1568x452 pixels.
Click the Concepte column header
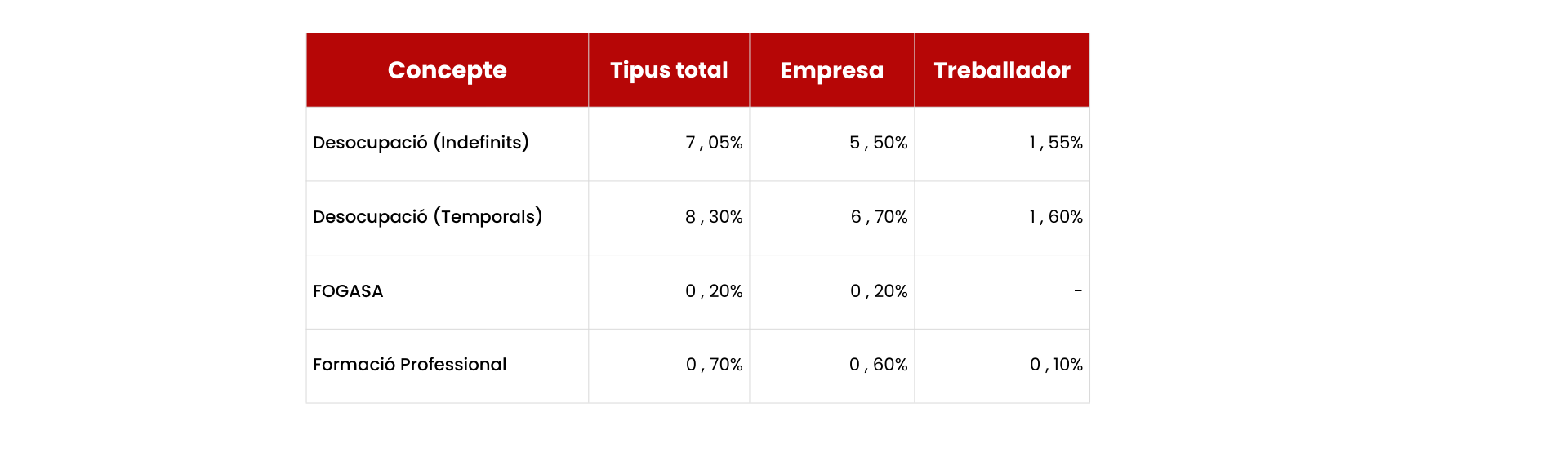click(x=447, y=70)
